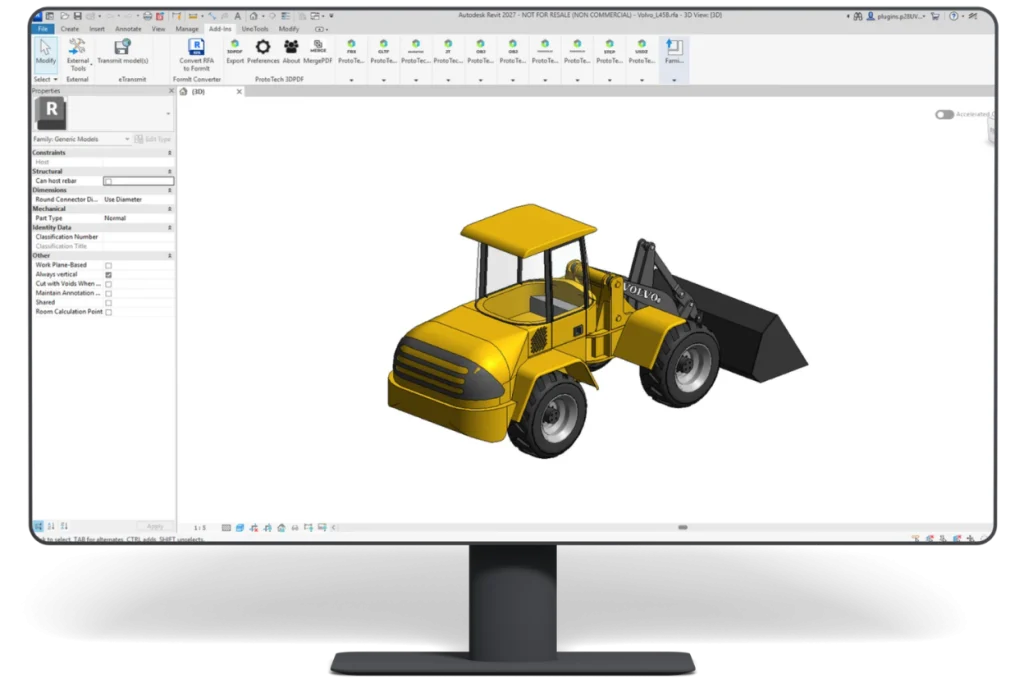This screenshot has height=683, width=1024.
Task: Click the visual style cube icon in view bar
Action: click(x=240, y=528)
